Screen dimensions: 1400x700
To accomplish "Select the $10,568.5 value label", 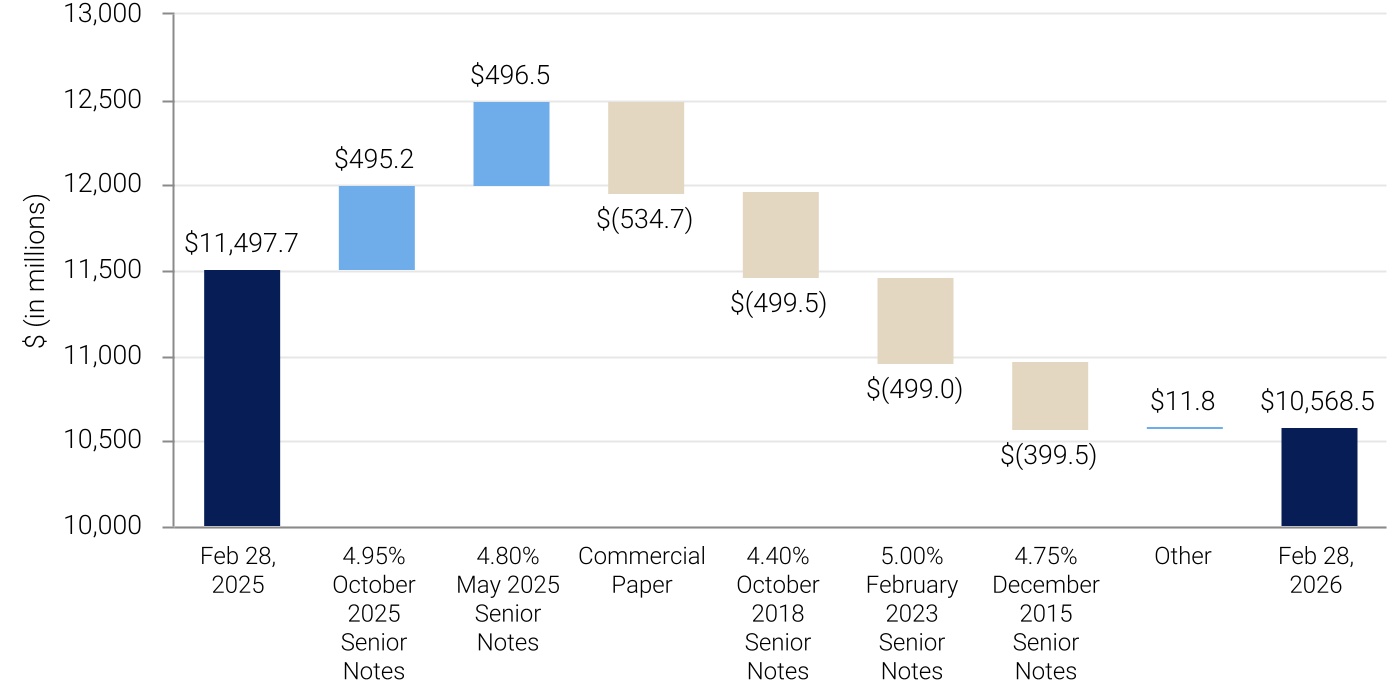I will click(x=1319, y=402).
